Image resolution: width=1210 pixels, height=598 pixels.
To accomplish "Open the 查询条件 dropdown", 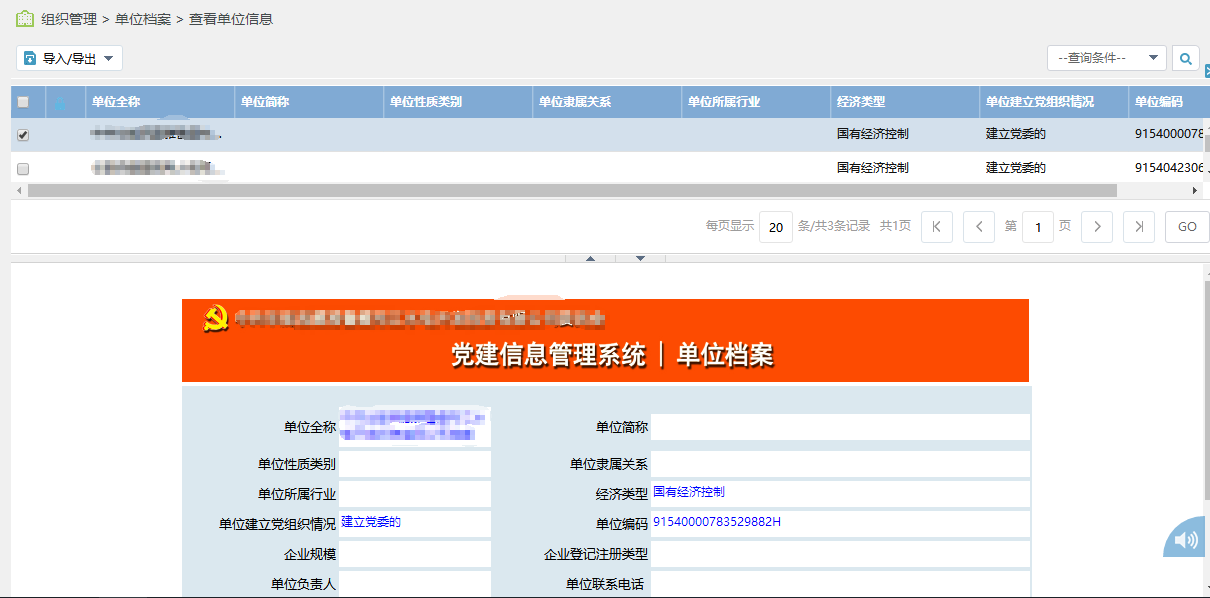I will point(1106,59).
